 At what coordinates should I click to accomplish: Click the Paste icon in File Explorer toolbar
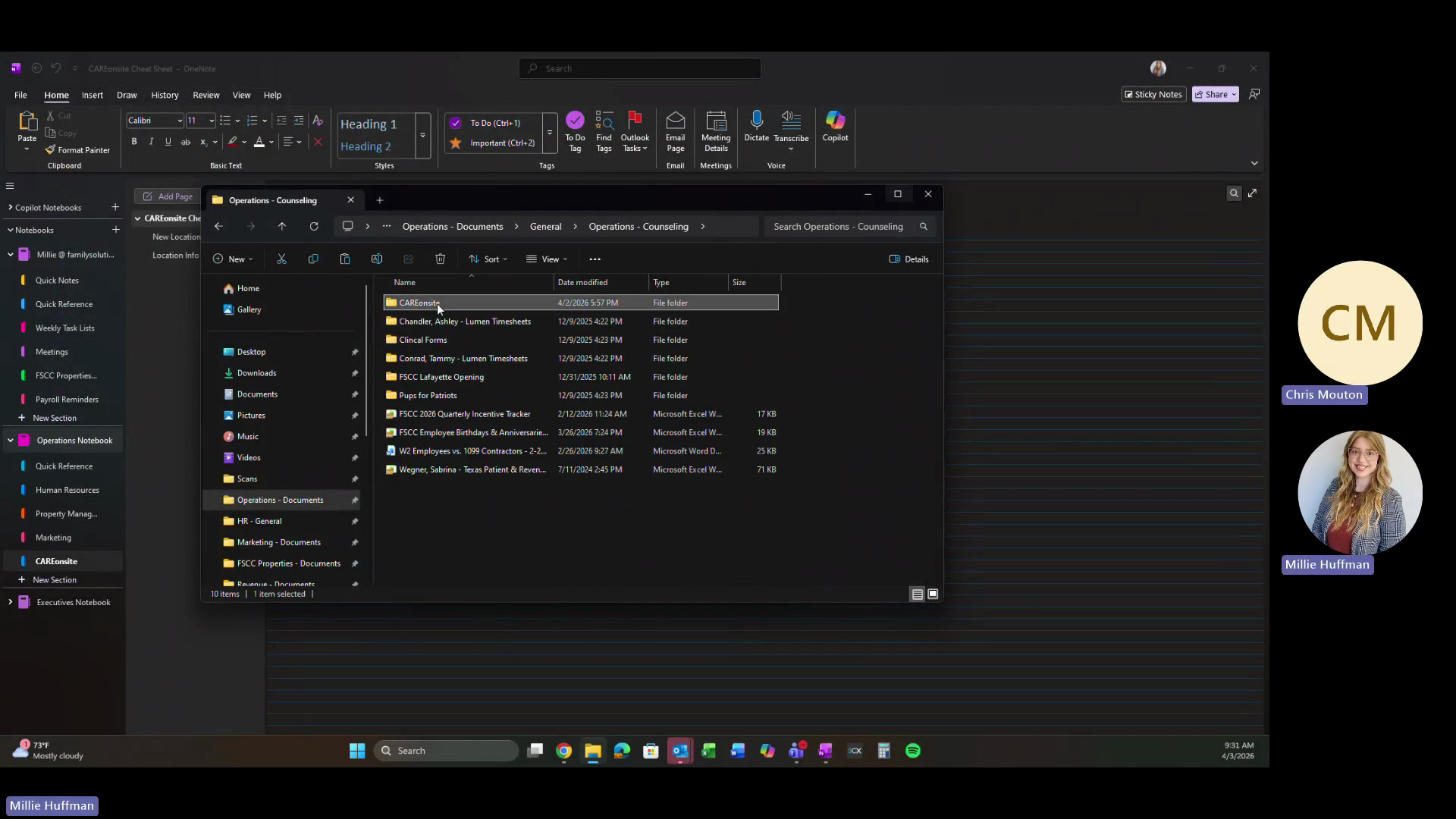pos(345,259)
